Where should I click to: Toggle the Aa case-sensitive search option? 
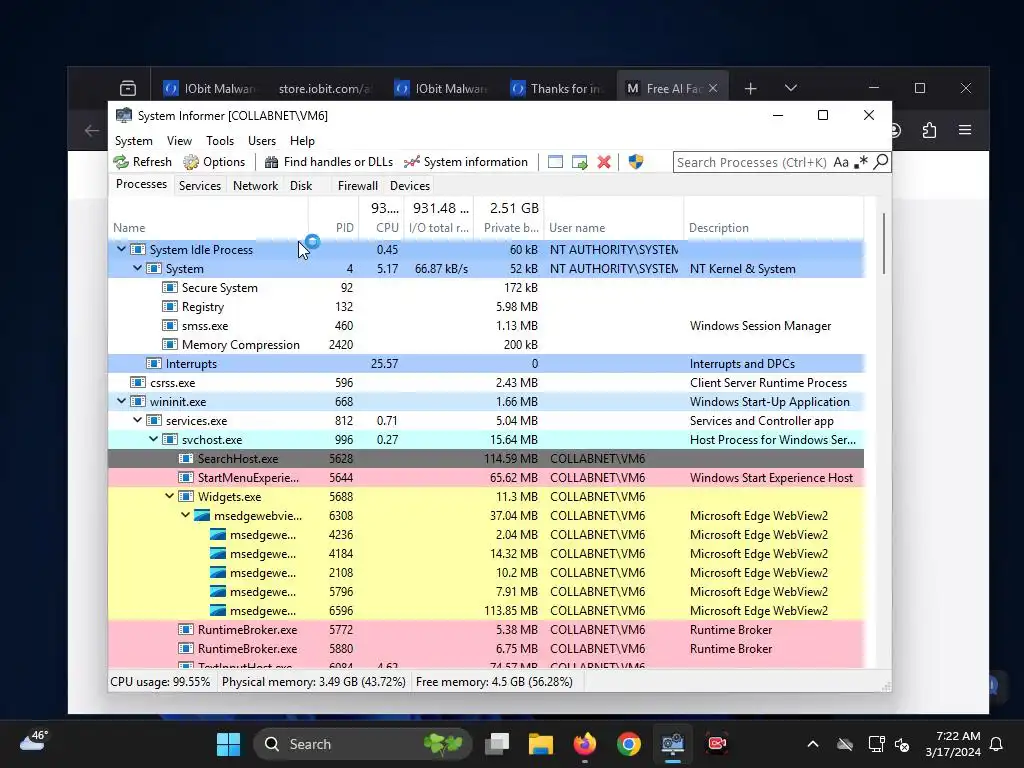841,162
